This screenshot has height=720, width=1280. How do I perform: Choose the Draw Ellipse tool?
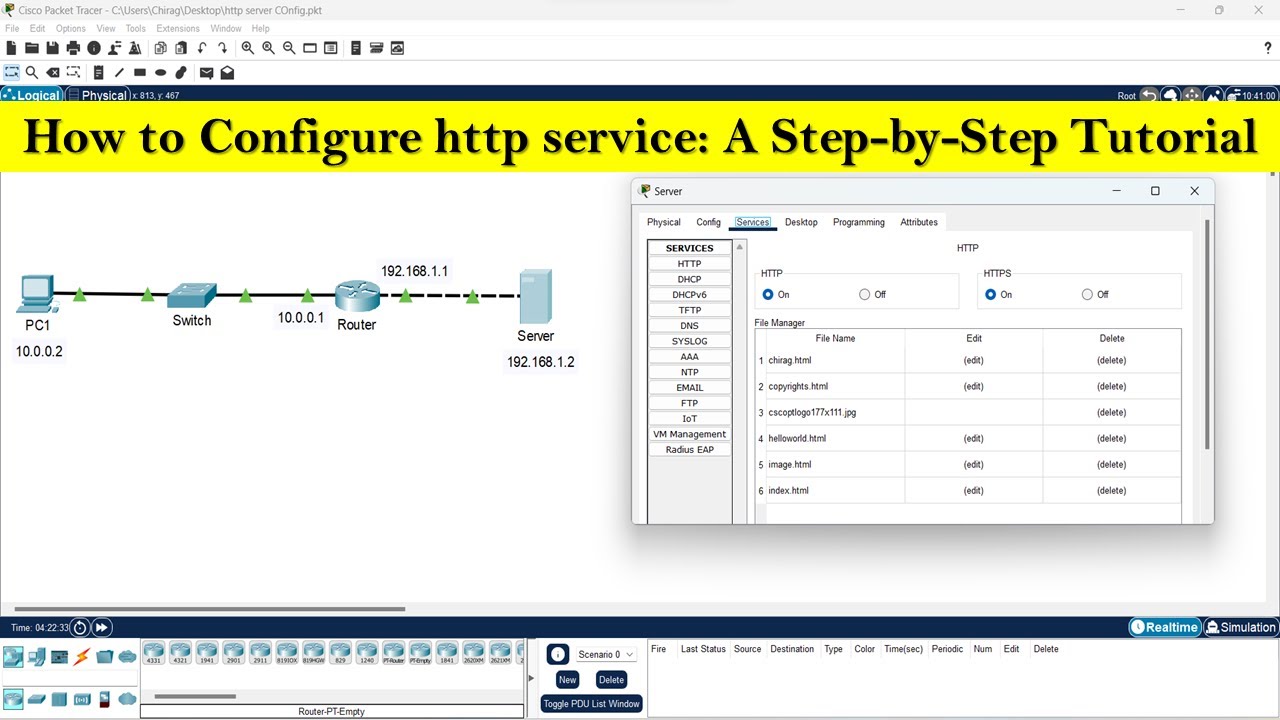[160, 72]
